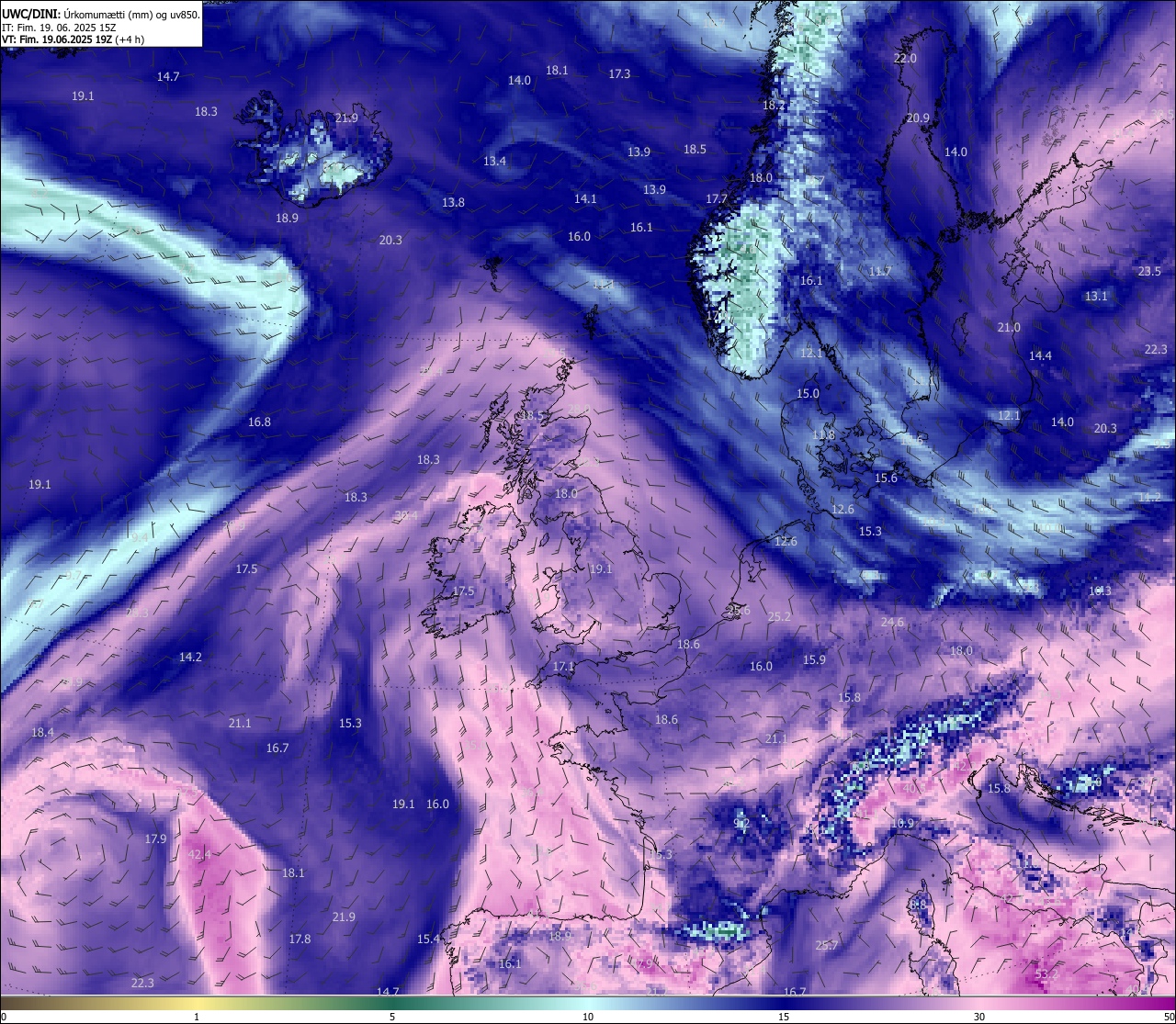Click the '15.9' map value

pyautogui.click(x=814, y=659)
